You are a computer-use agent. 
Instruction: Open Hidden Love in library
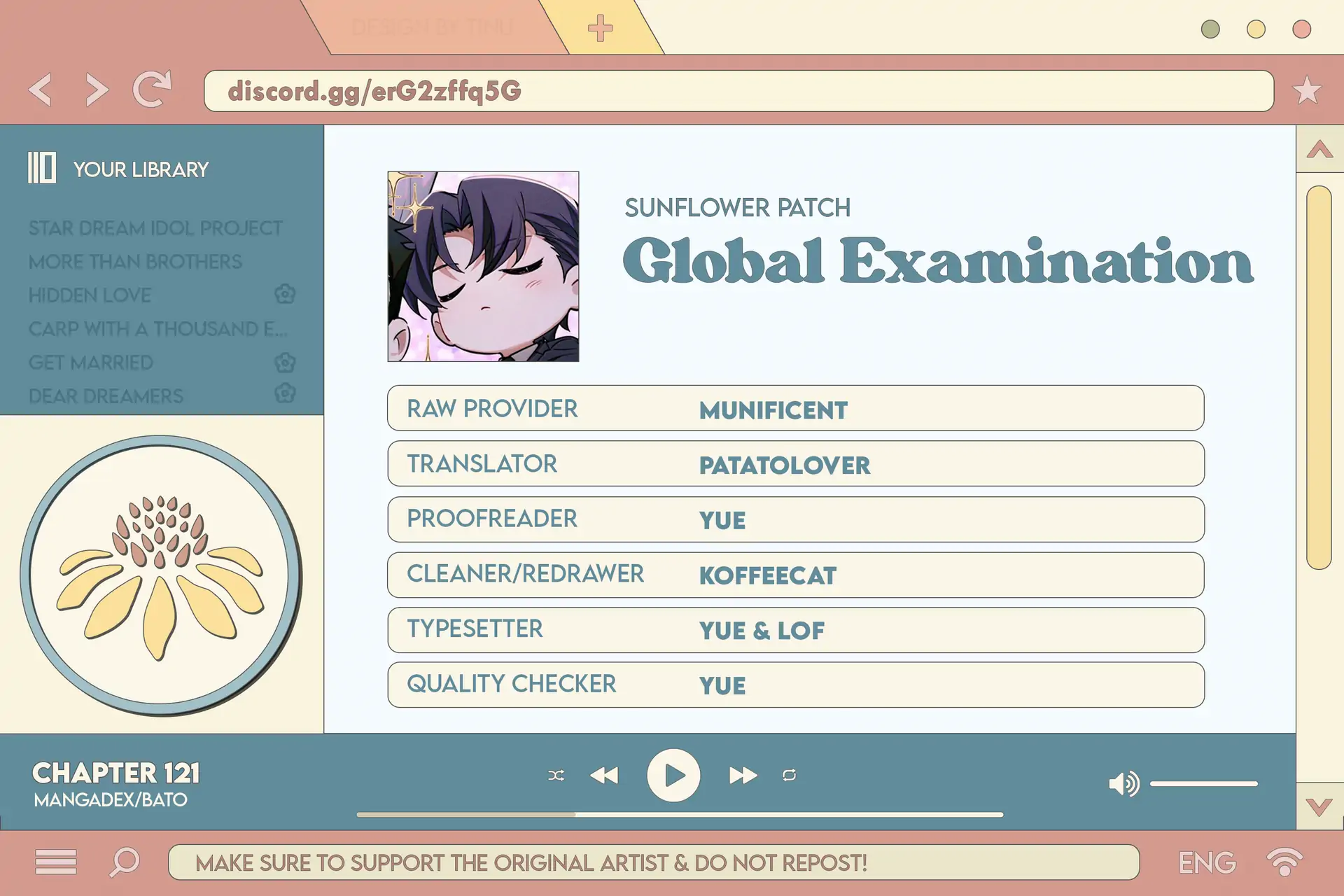click(x=90, y=295)
